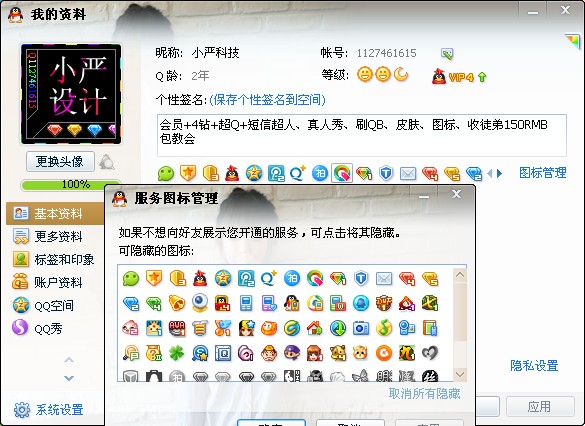This screenshot has height=426, width=585.
Task: Select 基本资料 in the sidebar
Action: click(55, 214)
